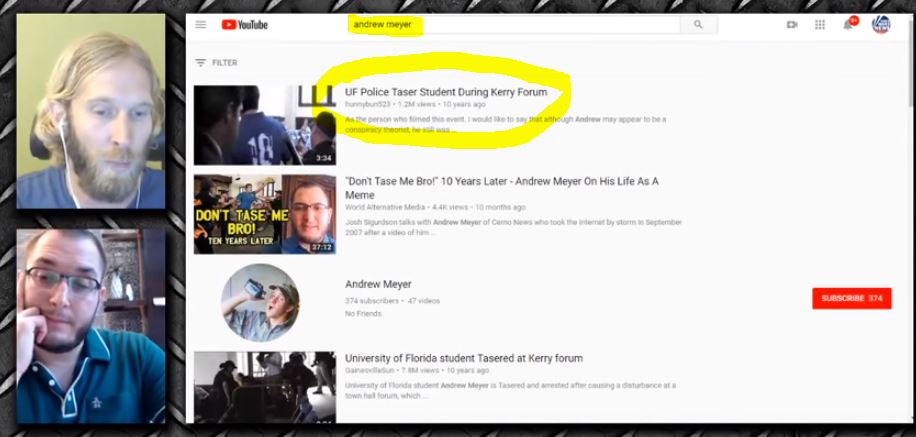Image resolution: width=916 pixels, height=437 pixels.
Task: Open the upload video camera icon
Action: click(792, 25)
